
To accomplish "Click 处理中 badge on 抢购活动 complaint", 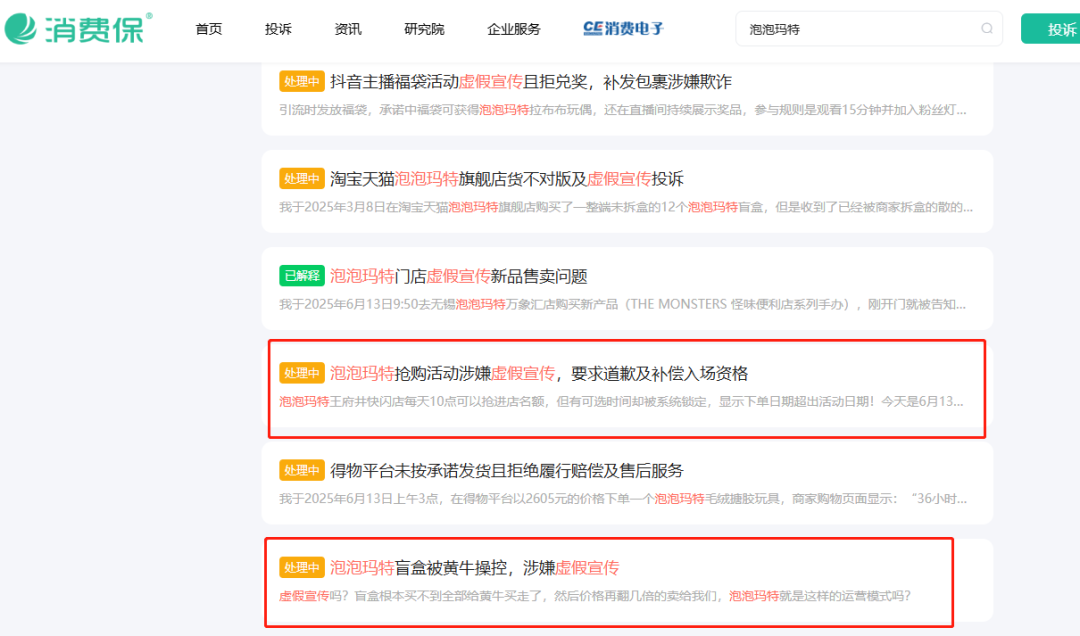I will tap(302, 373).
